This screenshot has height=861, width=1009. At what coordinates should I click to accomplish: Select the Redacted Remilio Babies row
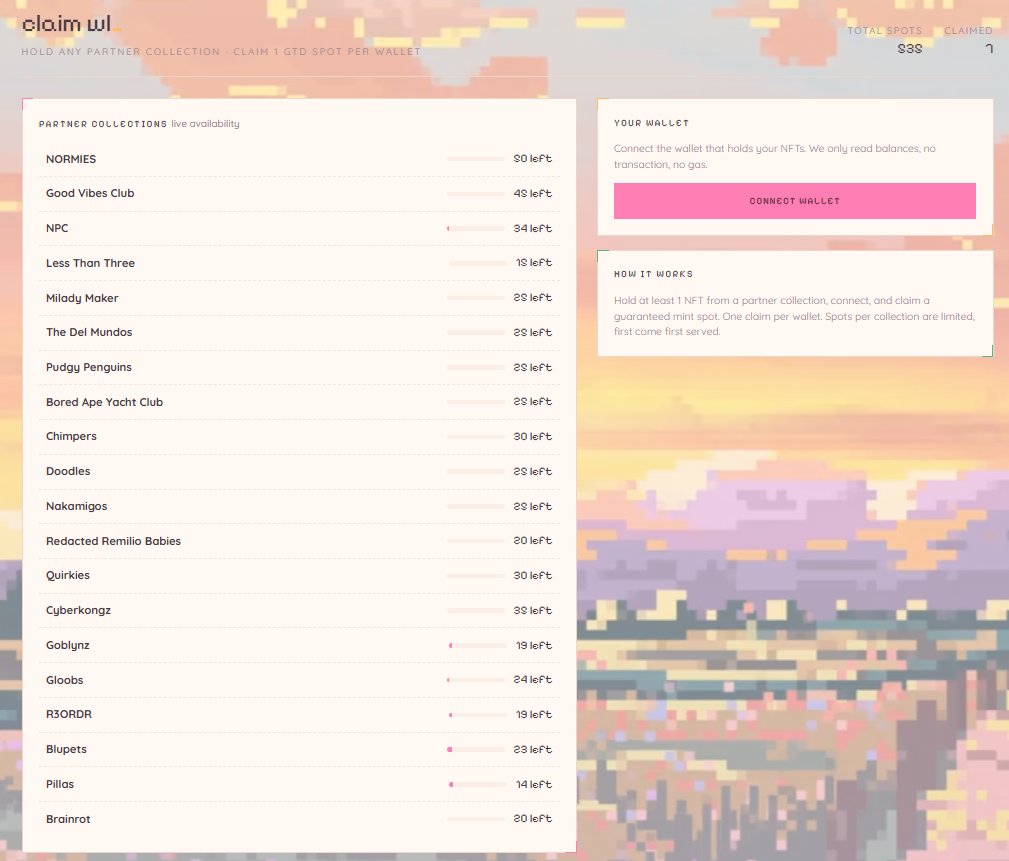click(x=299, y=541)
